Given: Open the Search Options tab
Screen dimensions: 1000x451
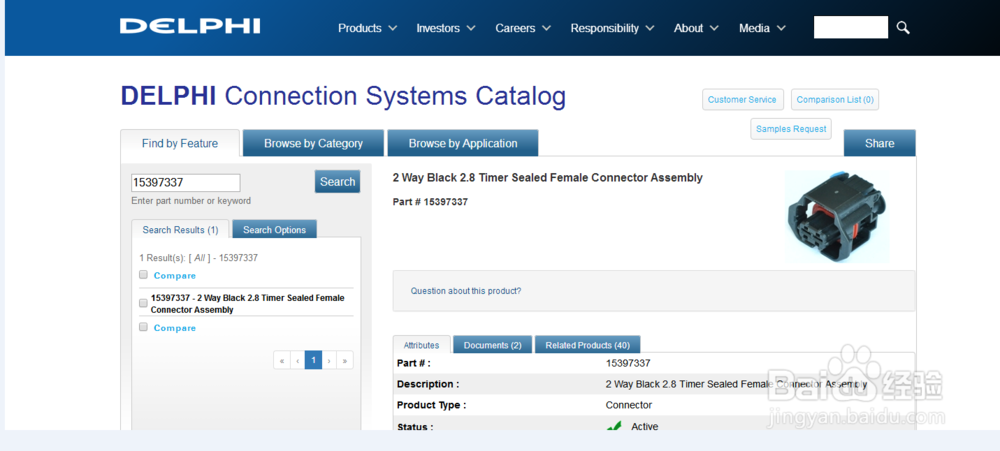Looking at the screenshot, I should coord(274,230).
